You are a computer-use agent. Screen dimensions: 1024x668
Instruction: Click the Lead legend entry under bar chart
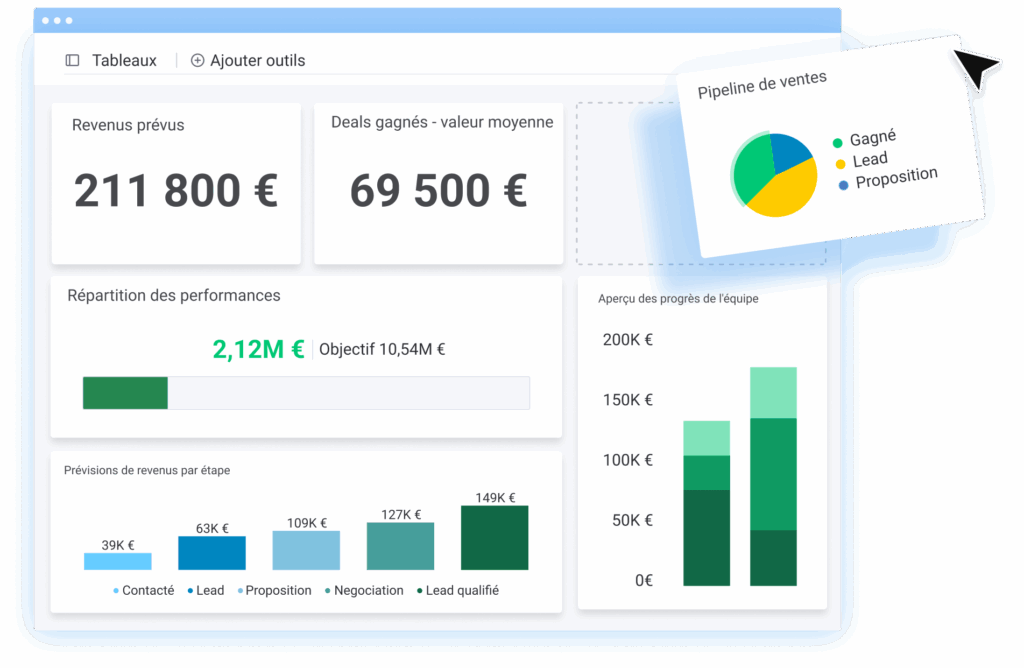coord(206,590)
